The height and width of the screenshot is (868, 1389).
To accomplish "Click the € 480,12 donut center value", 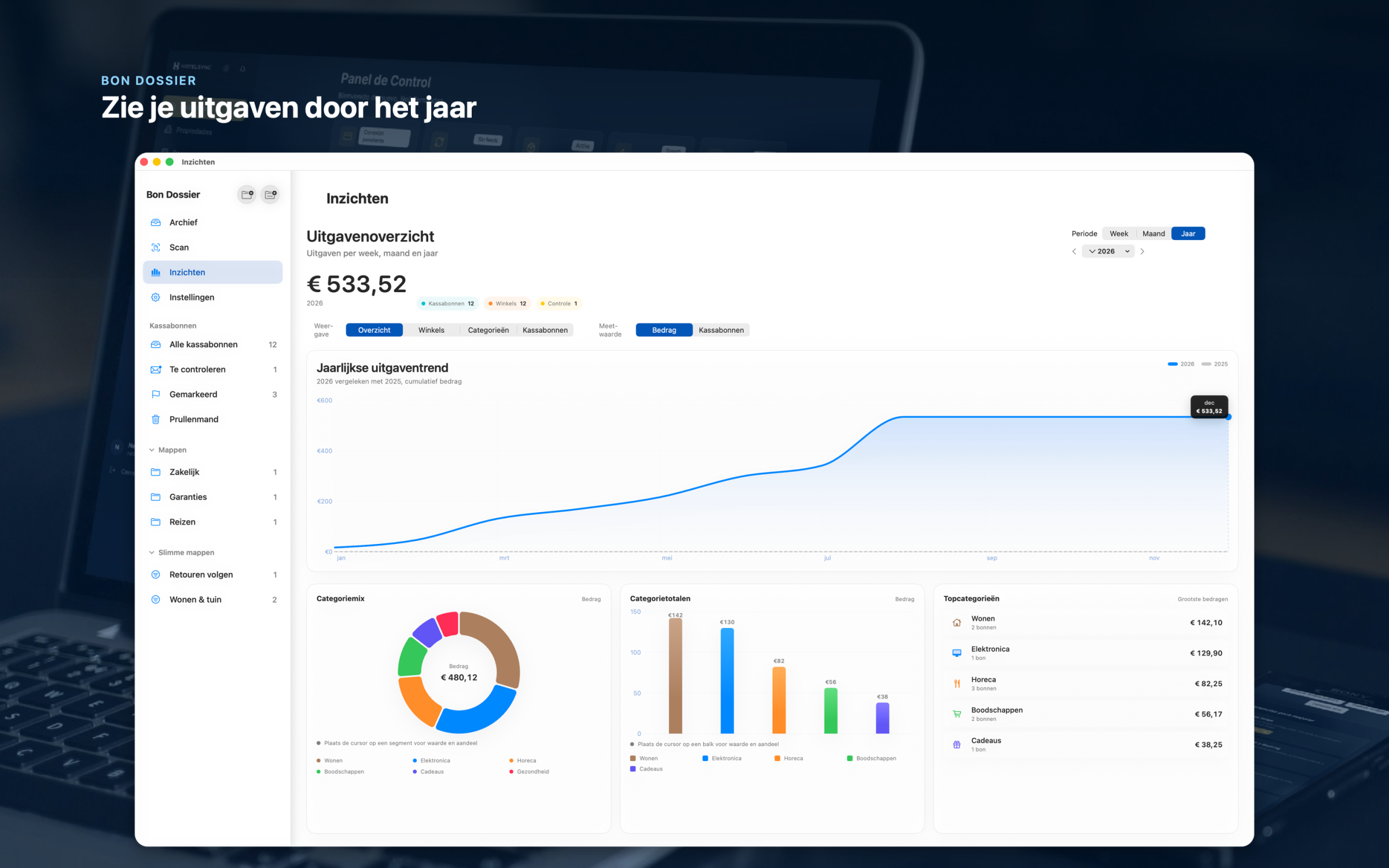I will point(459,678).
